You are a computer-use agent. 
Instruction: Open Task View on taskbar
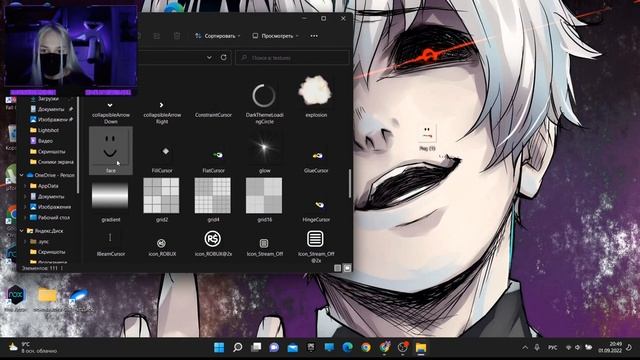coord(256,347)
